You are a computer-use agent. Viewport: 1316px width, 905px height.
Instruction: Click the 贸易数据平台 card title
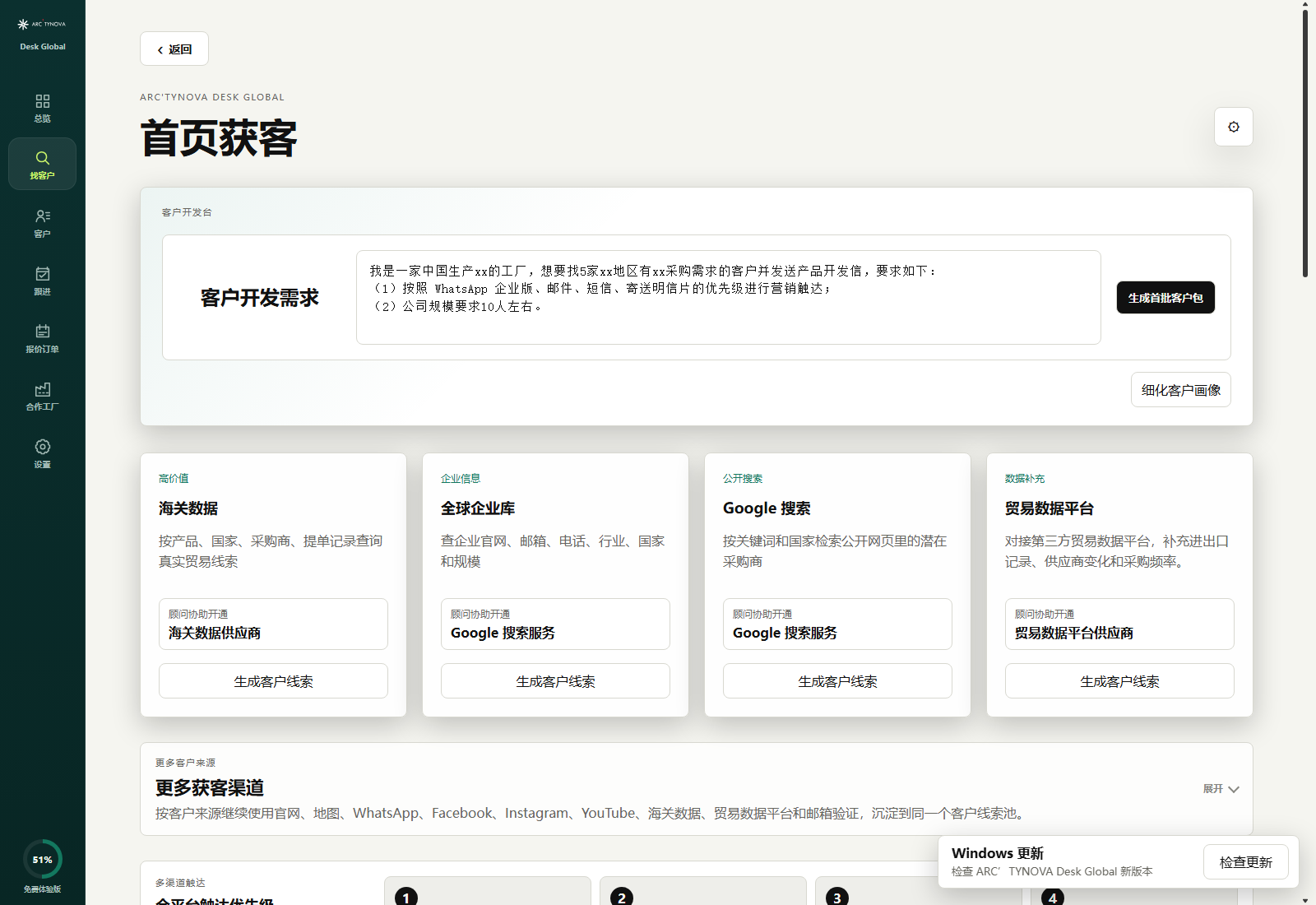[x=1050, y=508]
